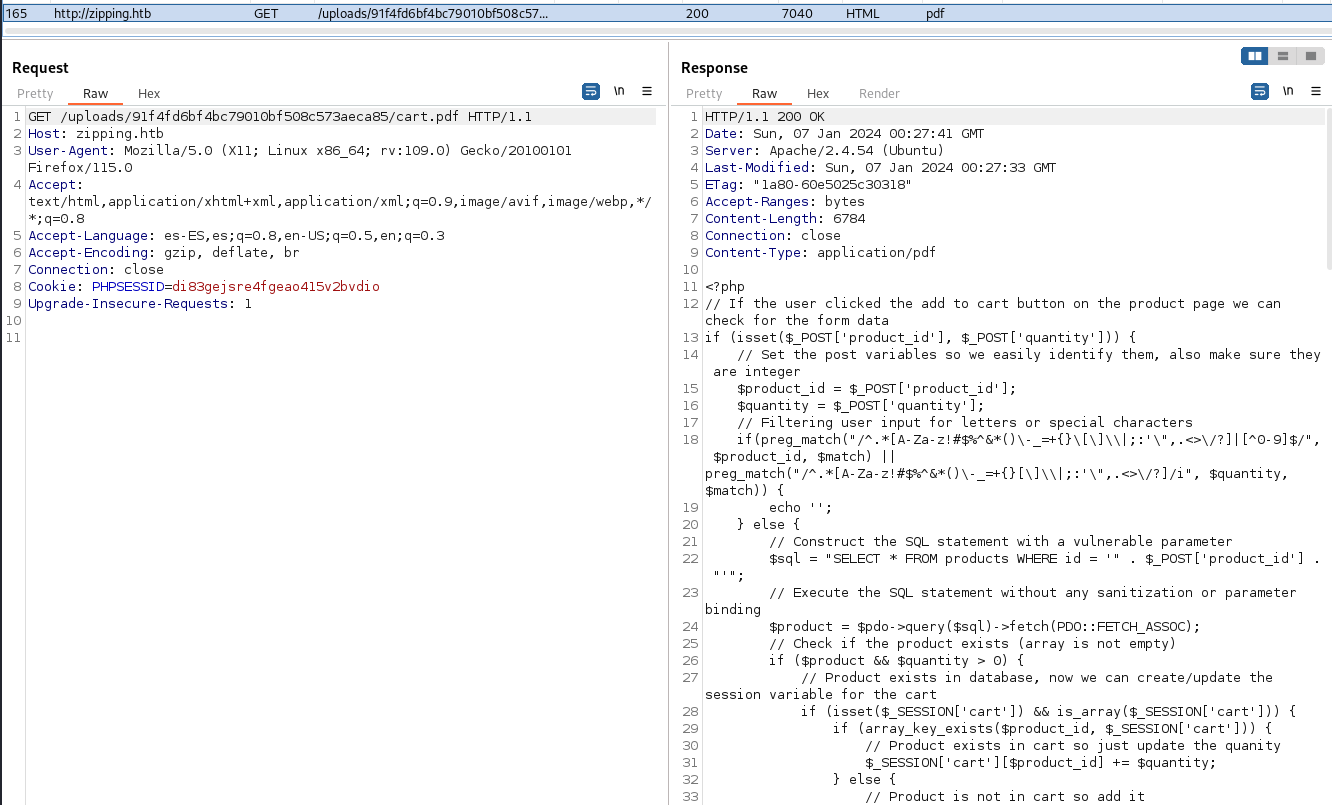Screen dimensions: 1332x805
Task: Click the Accept-Language request header line
Action: pos(236,236)
